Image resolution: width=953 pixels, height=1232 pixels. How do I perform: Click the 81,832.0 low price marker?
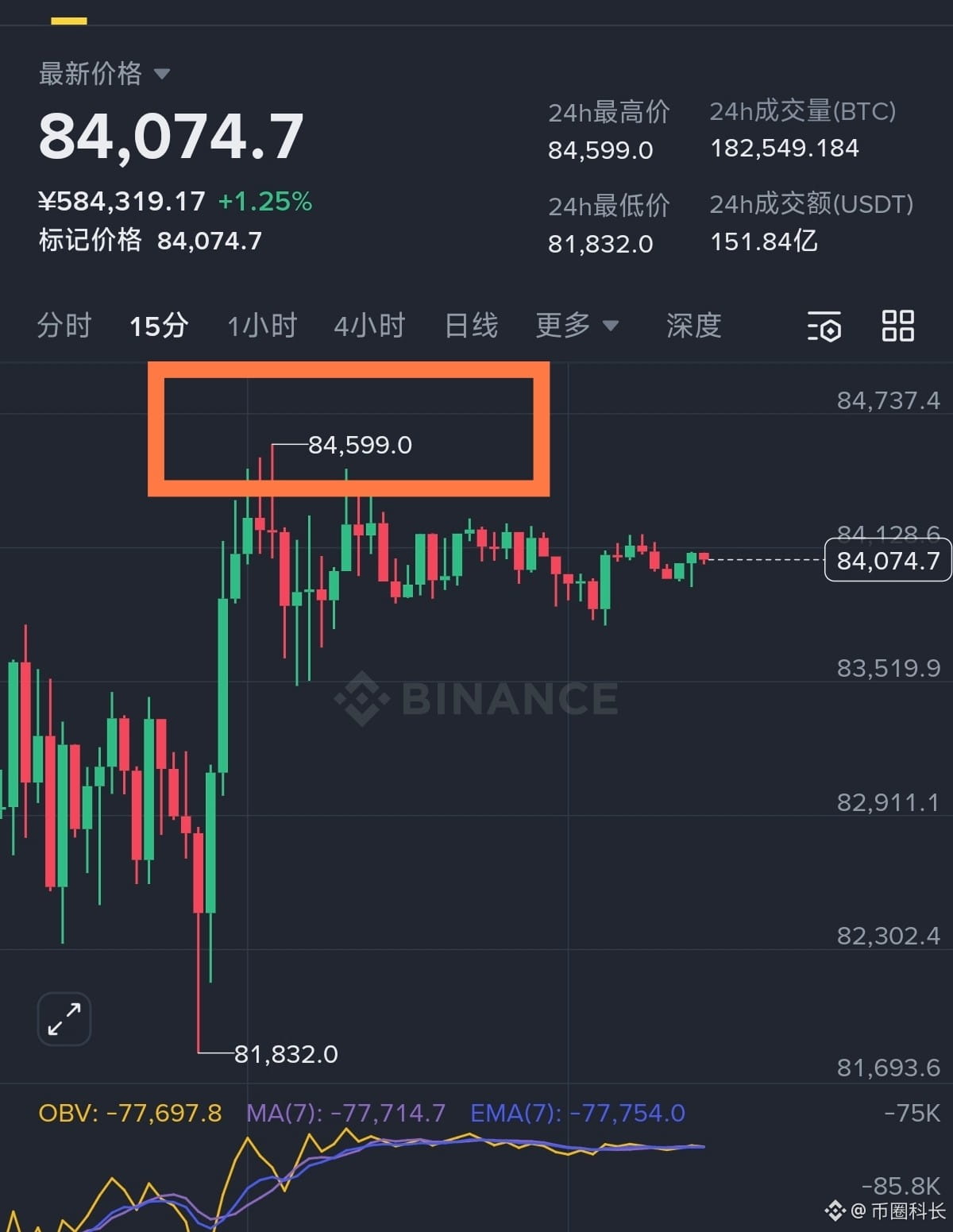[x=286, y=1054]
